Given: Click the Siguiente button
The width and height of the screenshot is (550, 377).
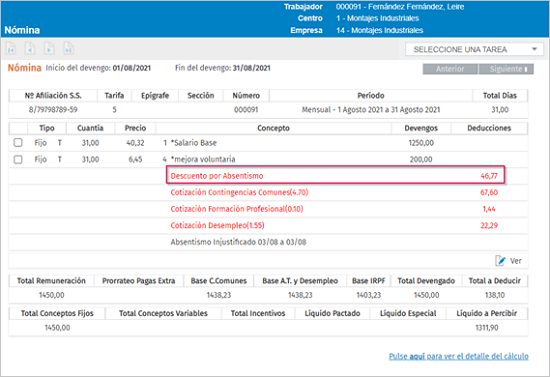Looking at the screenshot, I should pos(506,69).
